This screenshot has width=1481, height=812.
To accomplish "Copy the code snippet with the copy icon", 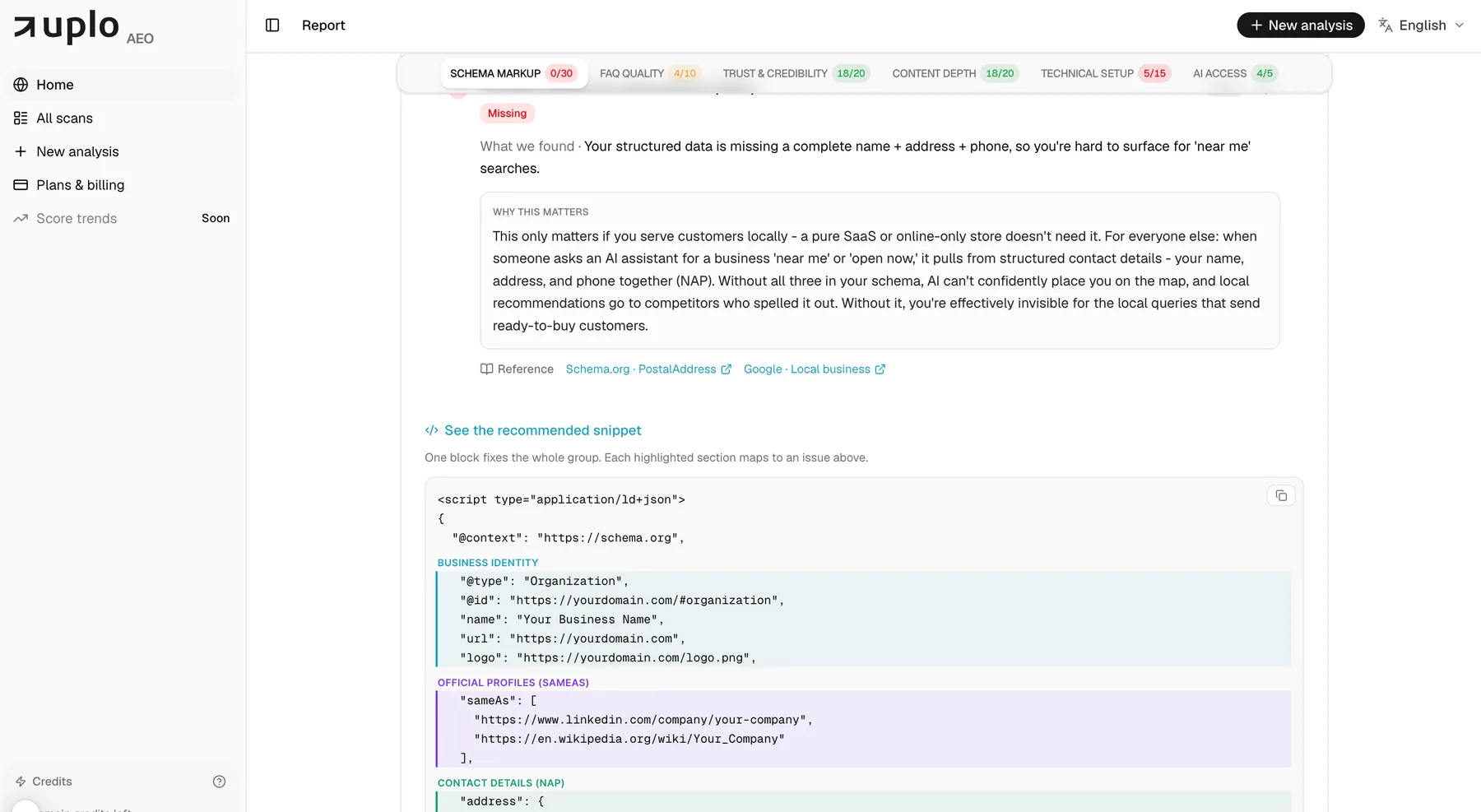I will click(x=1281, y=495).
